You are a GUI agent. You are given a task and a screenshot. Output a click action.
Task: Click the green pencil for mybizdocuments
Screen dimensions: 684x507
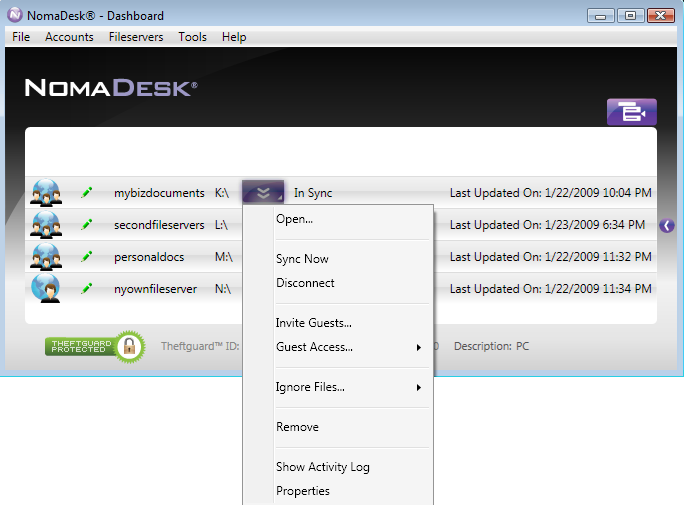(87, 192)
